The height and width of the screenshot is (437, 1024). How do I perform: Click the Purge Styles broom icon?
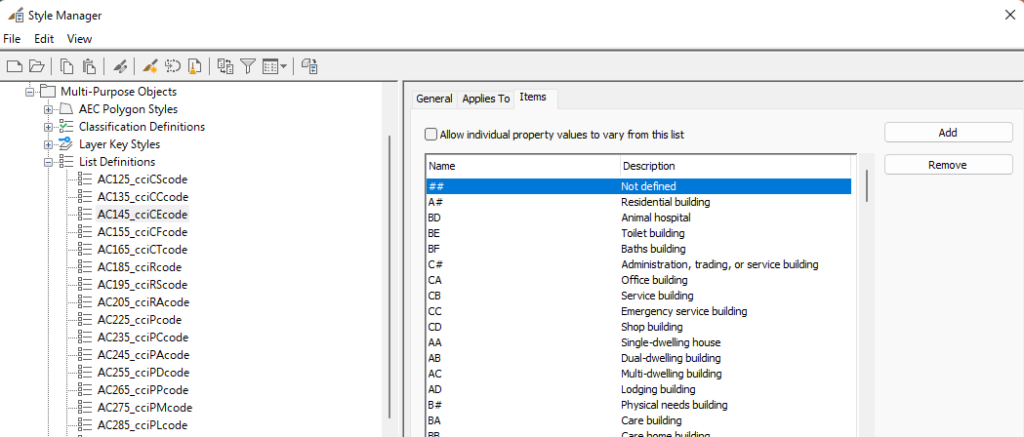194,66
